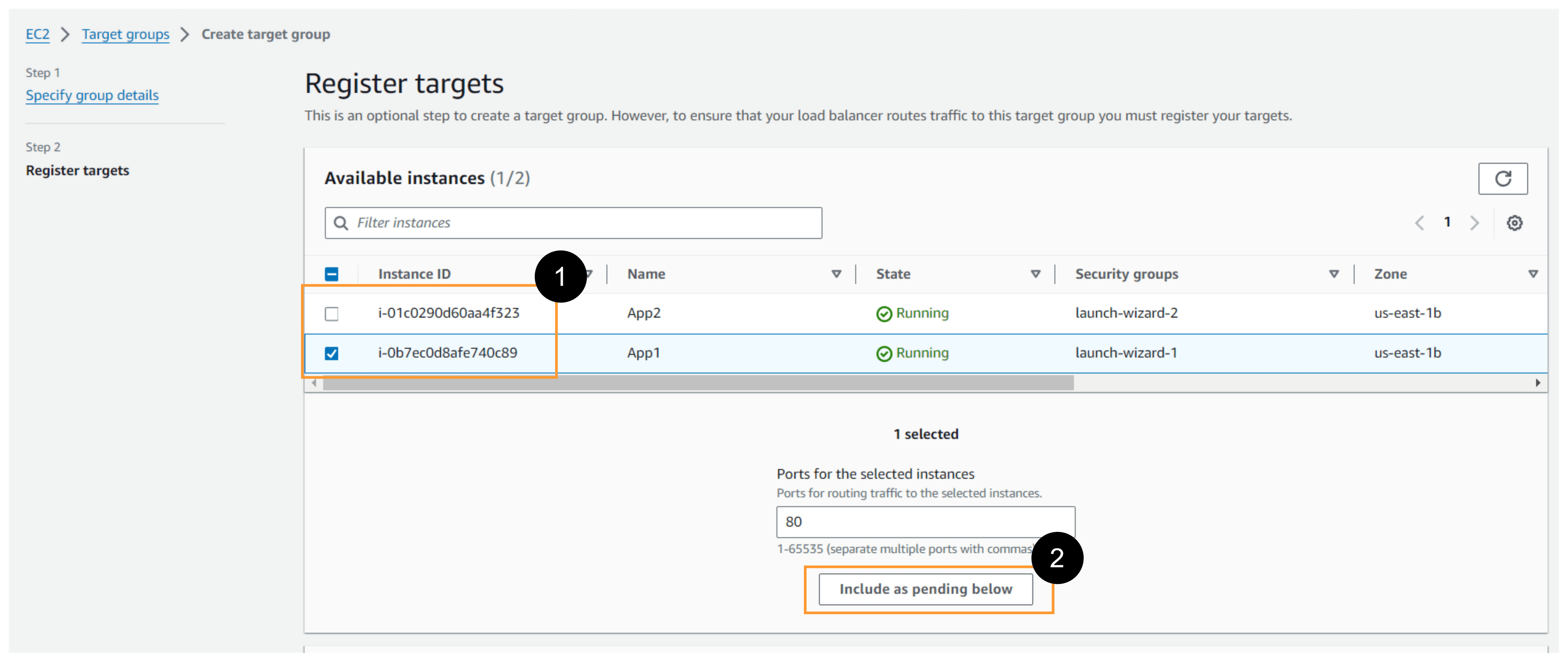Click the search magnifier icon
1568x662 pixels.
point(341,223)
